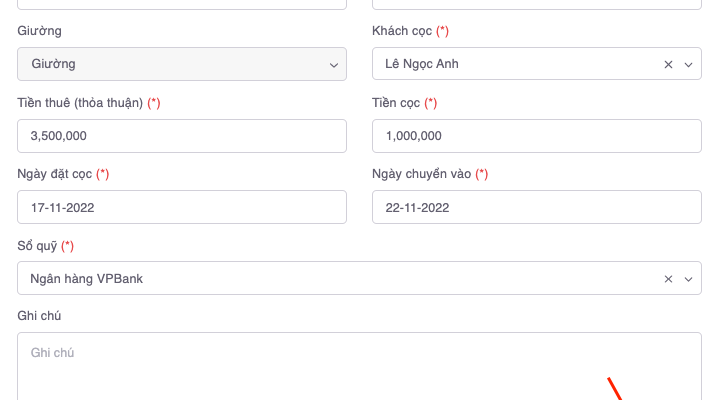
Task: Click the Sổ quỹ label
Action: tap(37, 246)
